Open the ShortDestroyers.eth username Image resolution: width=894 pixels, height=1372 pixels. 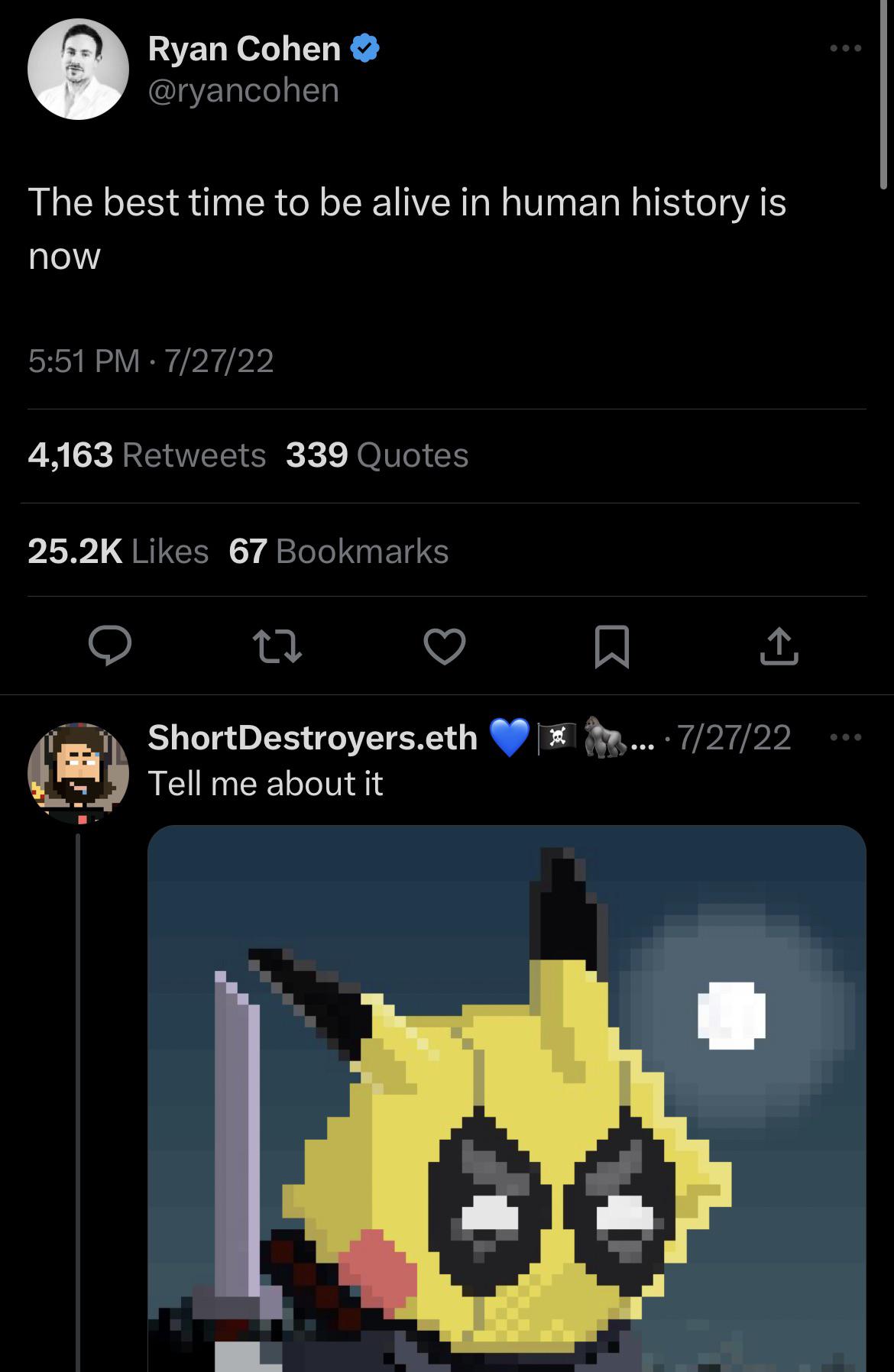313,738
